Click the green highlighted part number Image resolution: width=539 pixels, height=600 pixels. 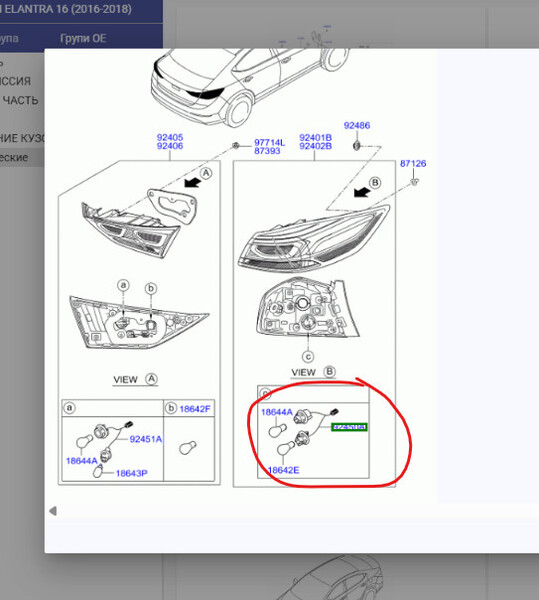coord(350,427)
